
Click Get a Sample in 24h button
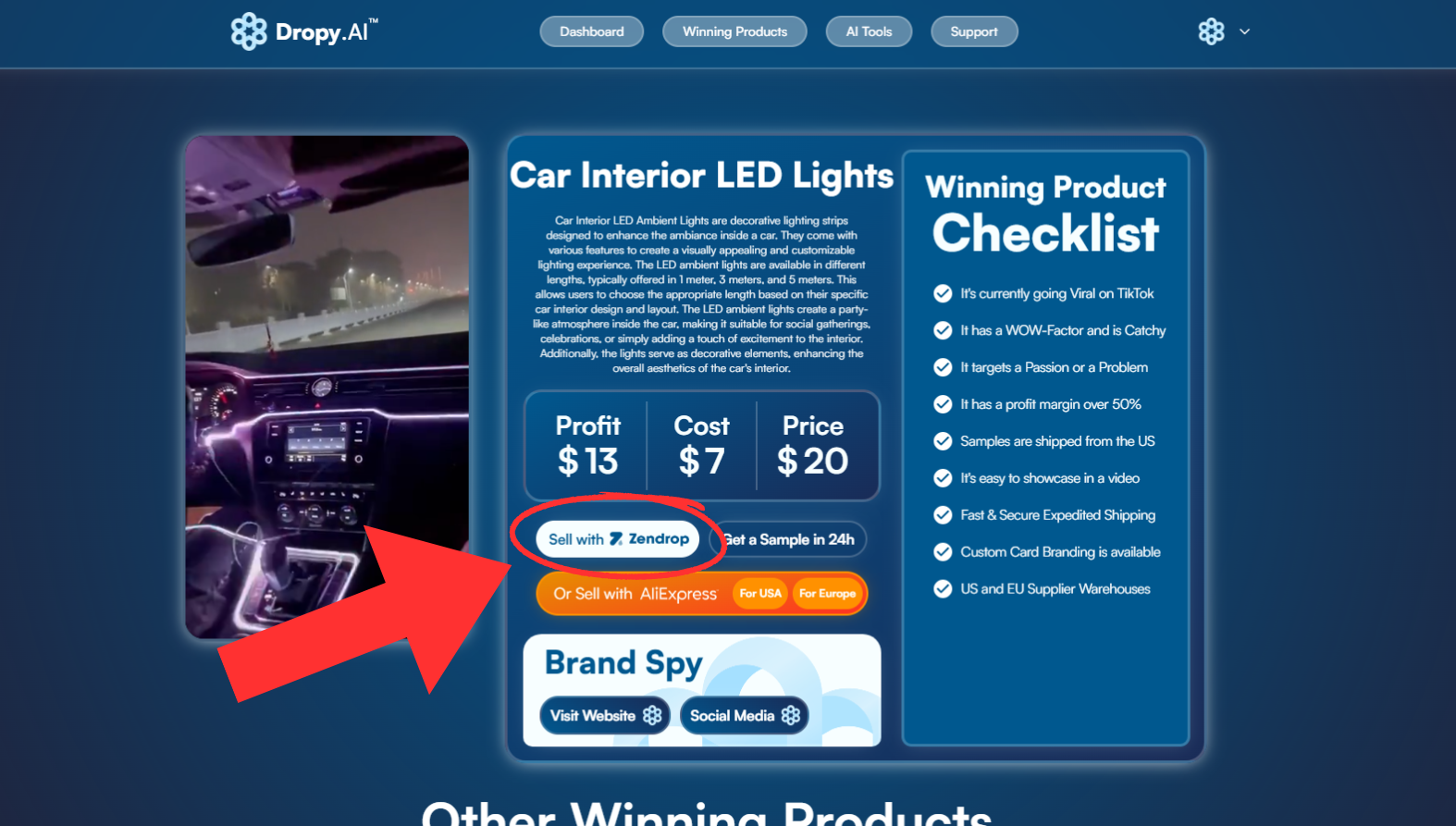789,539
